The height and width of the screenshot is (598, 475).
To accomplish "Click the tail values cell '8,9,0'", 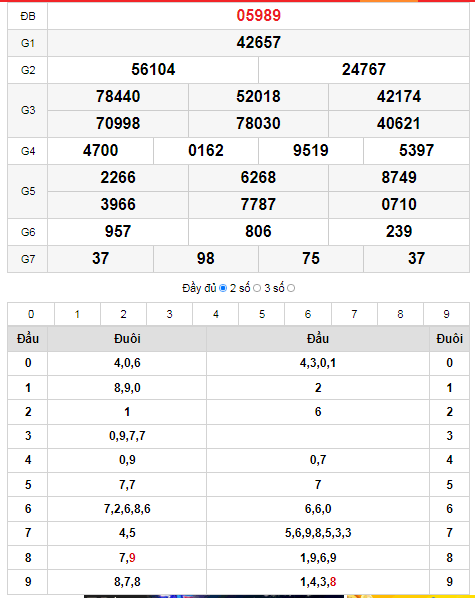I will pos(127,388).
